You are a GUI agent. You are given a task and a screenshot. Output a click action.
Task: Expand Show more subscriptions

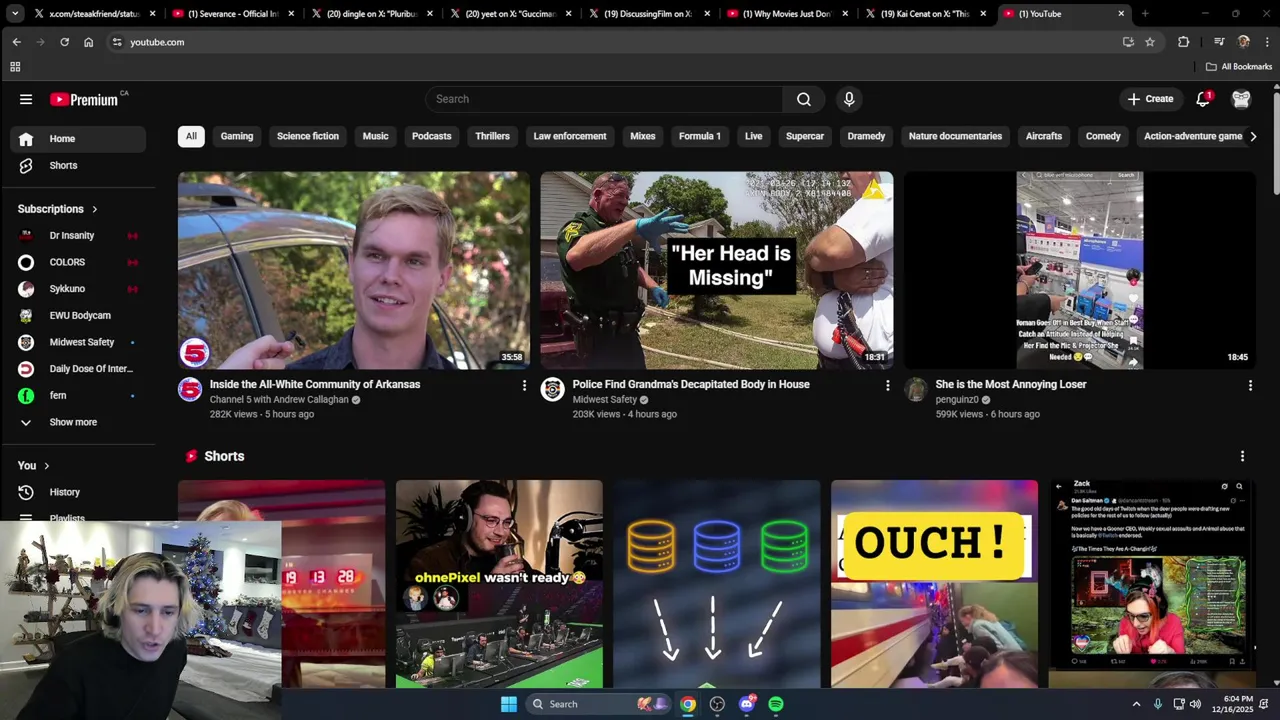(x=78, y=422)
